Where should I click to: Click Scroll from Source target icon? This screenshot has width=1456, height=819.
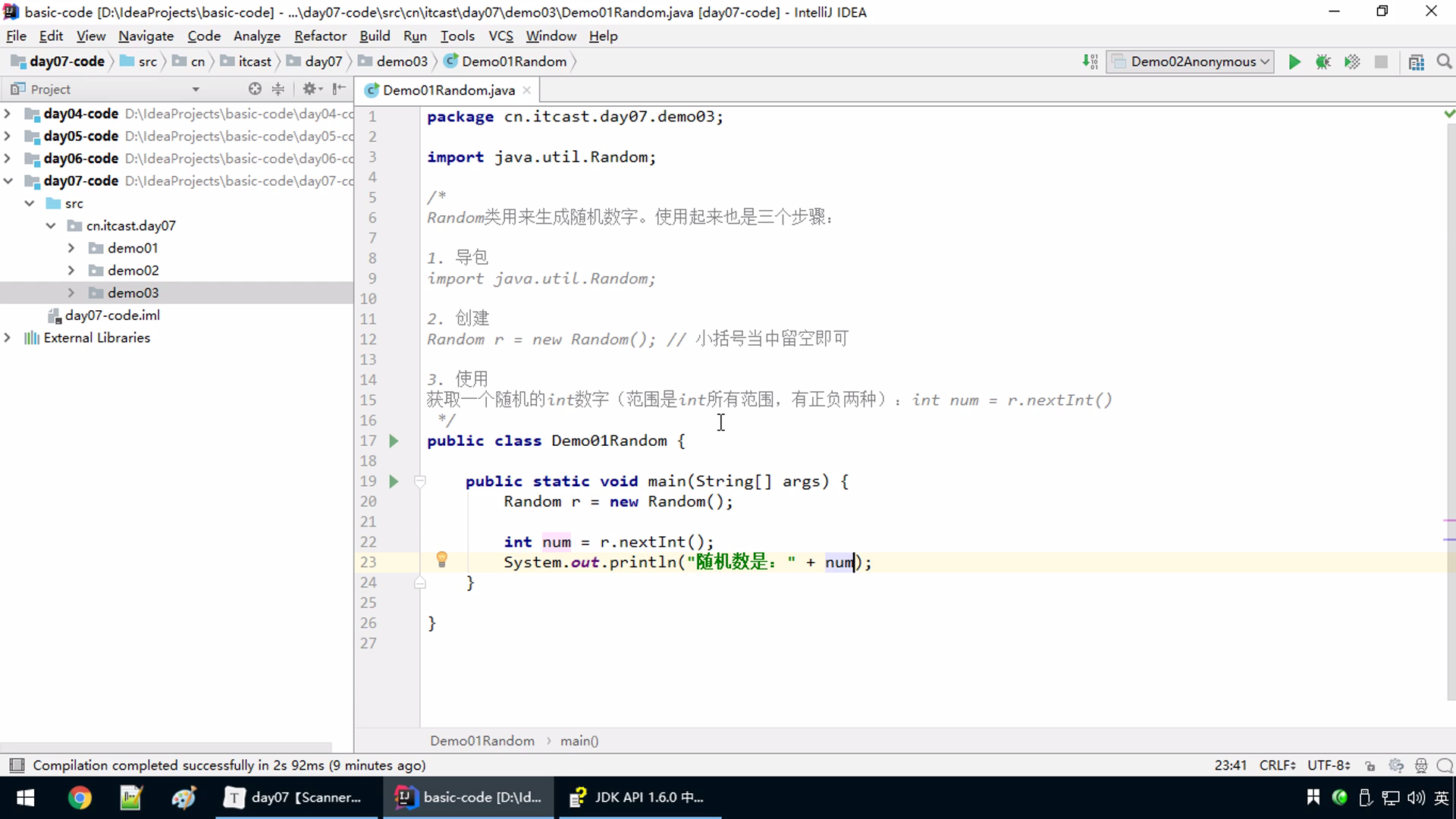tap(255, 89)
